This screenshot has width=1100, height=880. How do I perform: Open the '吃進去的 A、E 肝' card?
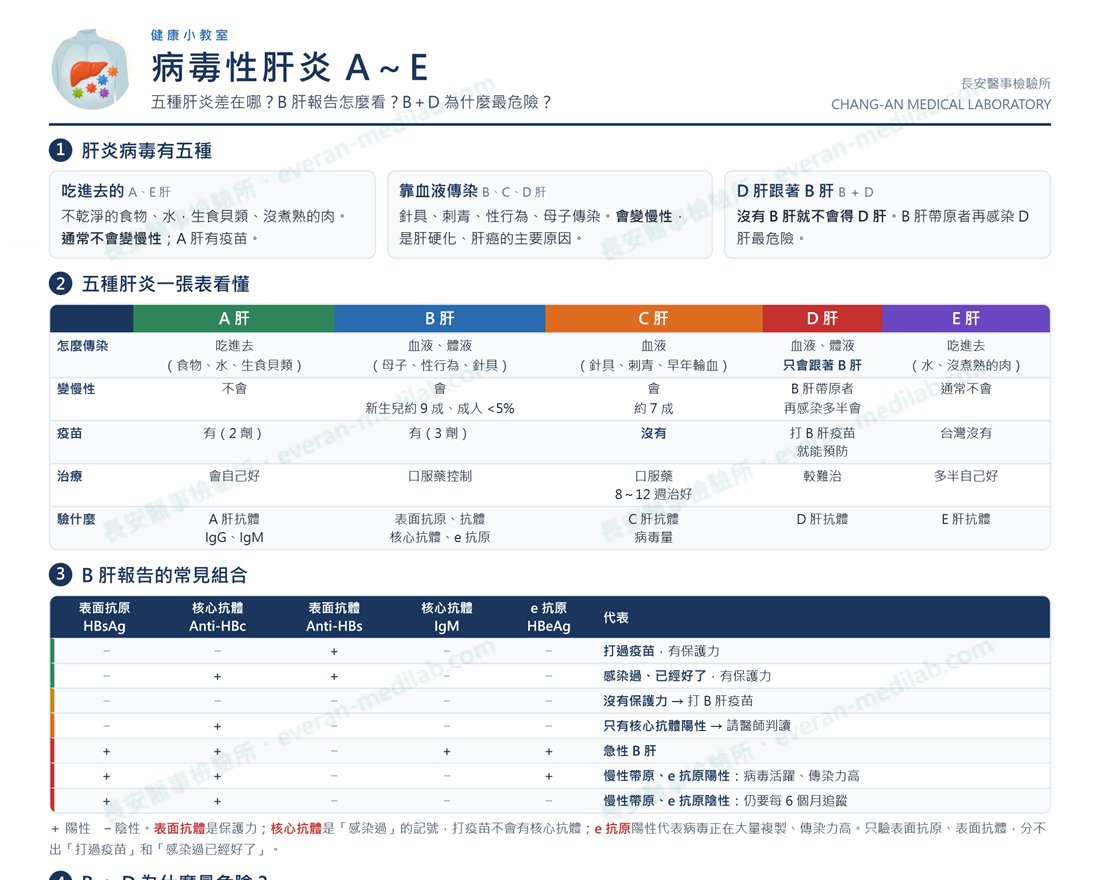(x=213, y=214)
